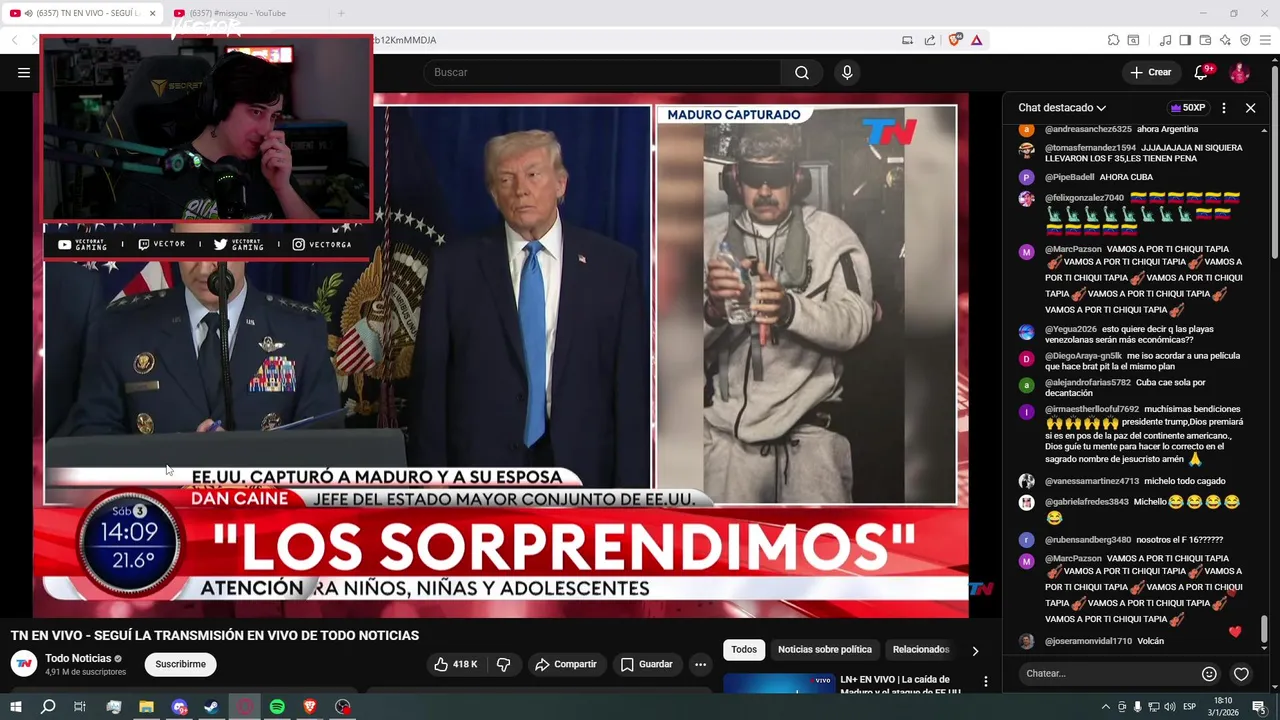This screenshot has height=720, width=1280.
Task: Open Task View from the taskbar
Action: 80,707
